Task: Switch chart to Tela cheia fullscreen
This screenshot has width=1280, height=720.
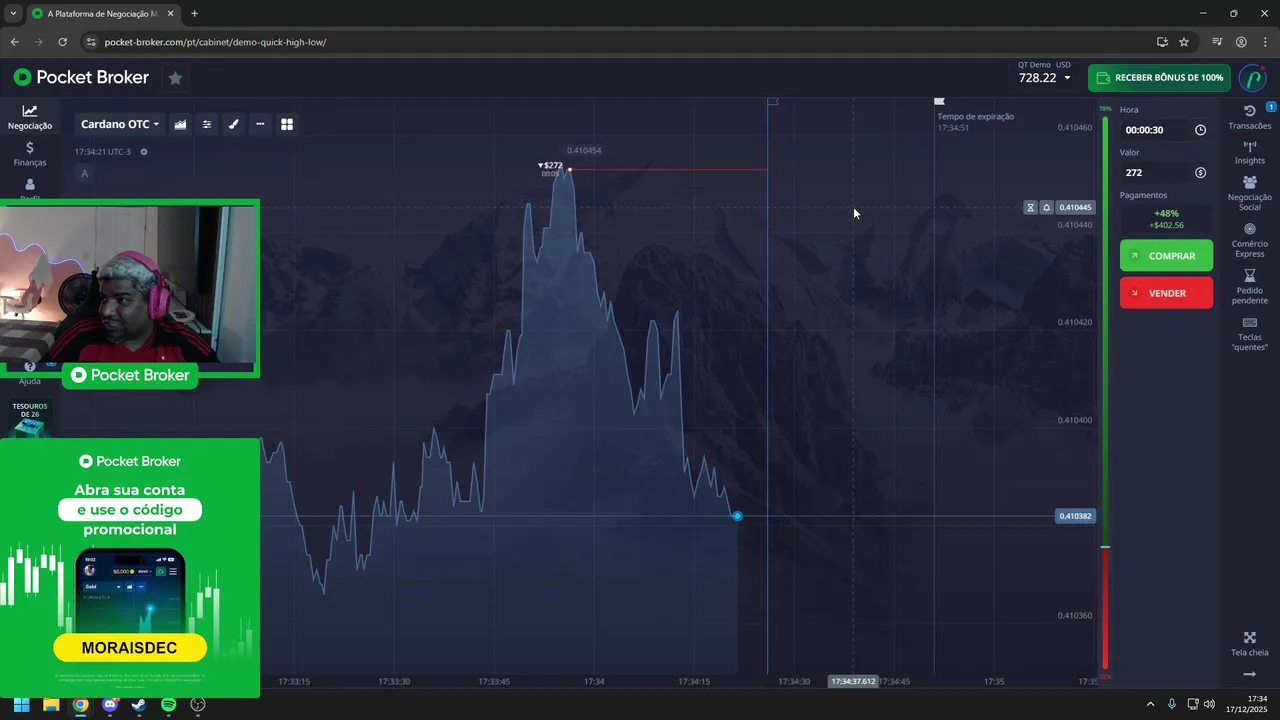Action: click(1249, 644)
